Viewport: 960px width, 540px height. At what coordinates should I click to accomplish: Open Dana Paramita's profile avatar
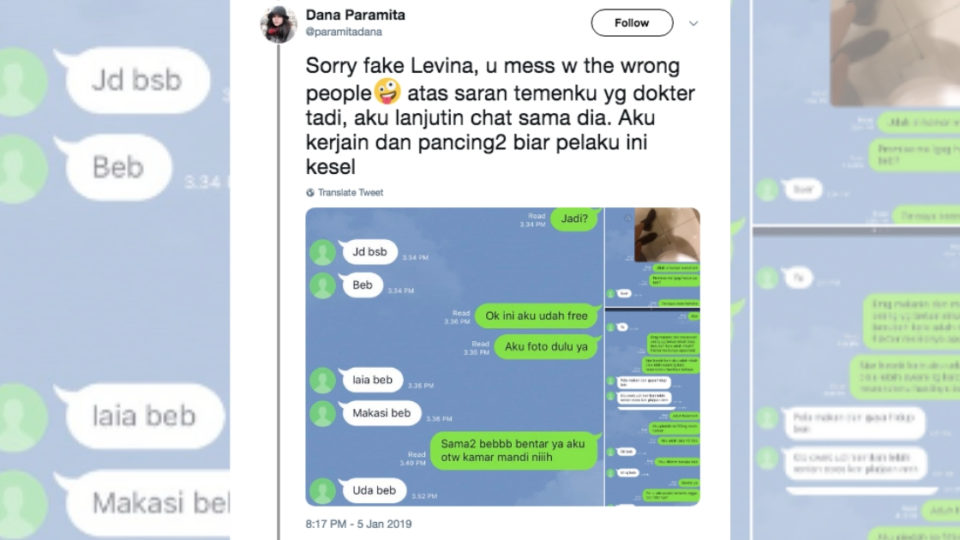[x=279, y=25]
